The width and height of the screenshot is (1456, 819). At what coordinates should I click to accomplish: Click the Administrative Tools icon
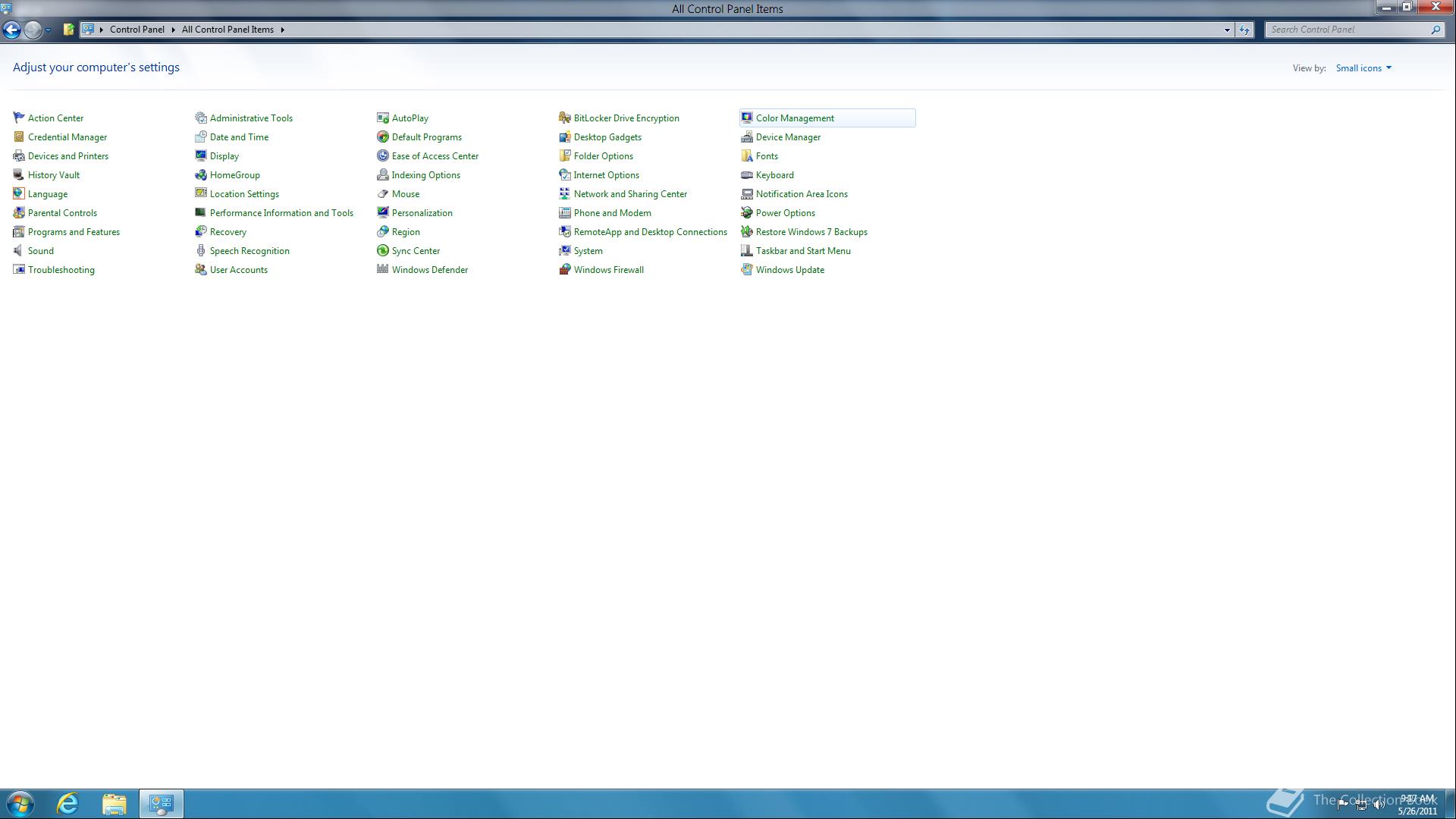(201, 118)
